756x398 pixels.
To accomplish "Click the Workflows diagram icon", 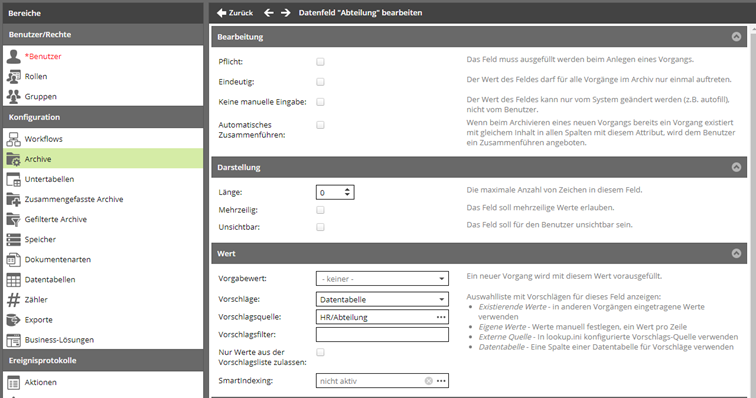I will tap(14, 139).
